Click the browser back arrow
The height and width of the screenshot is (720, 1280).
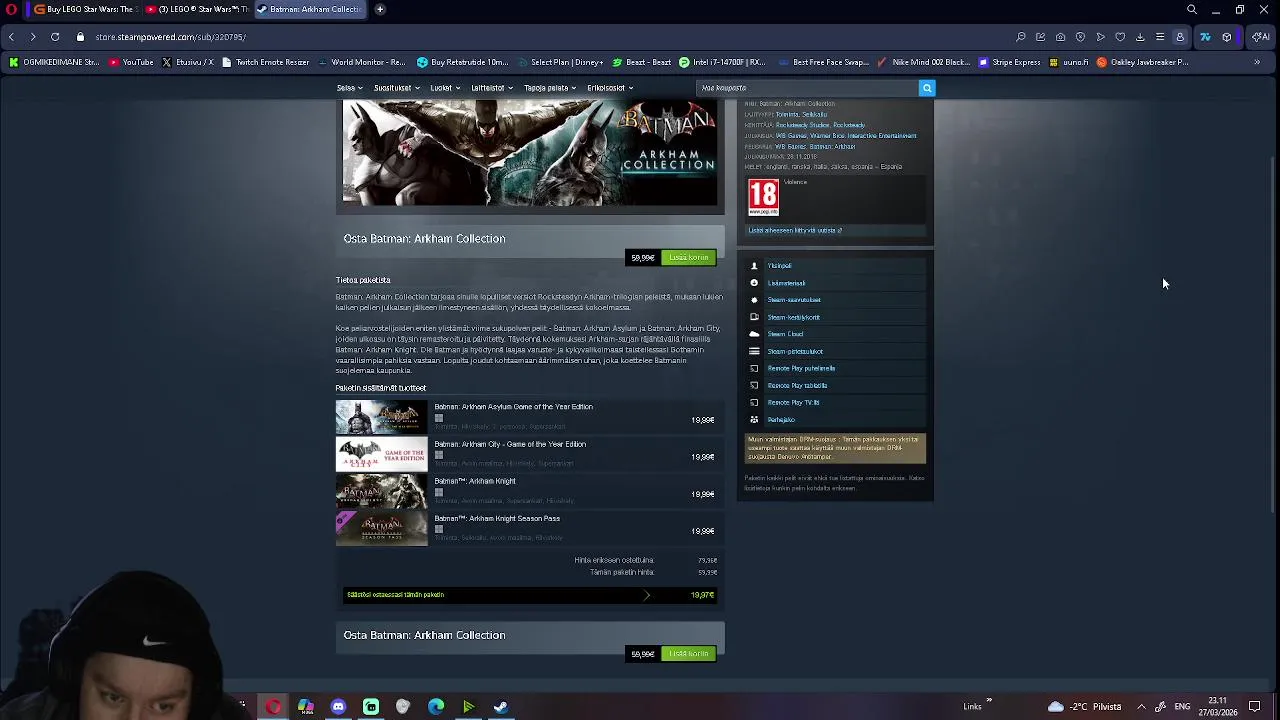(x=11, y=37)
